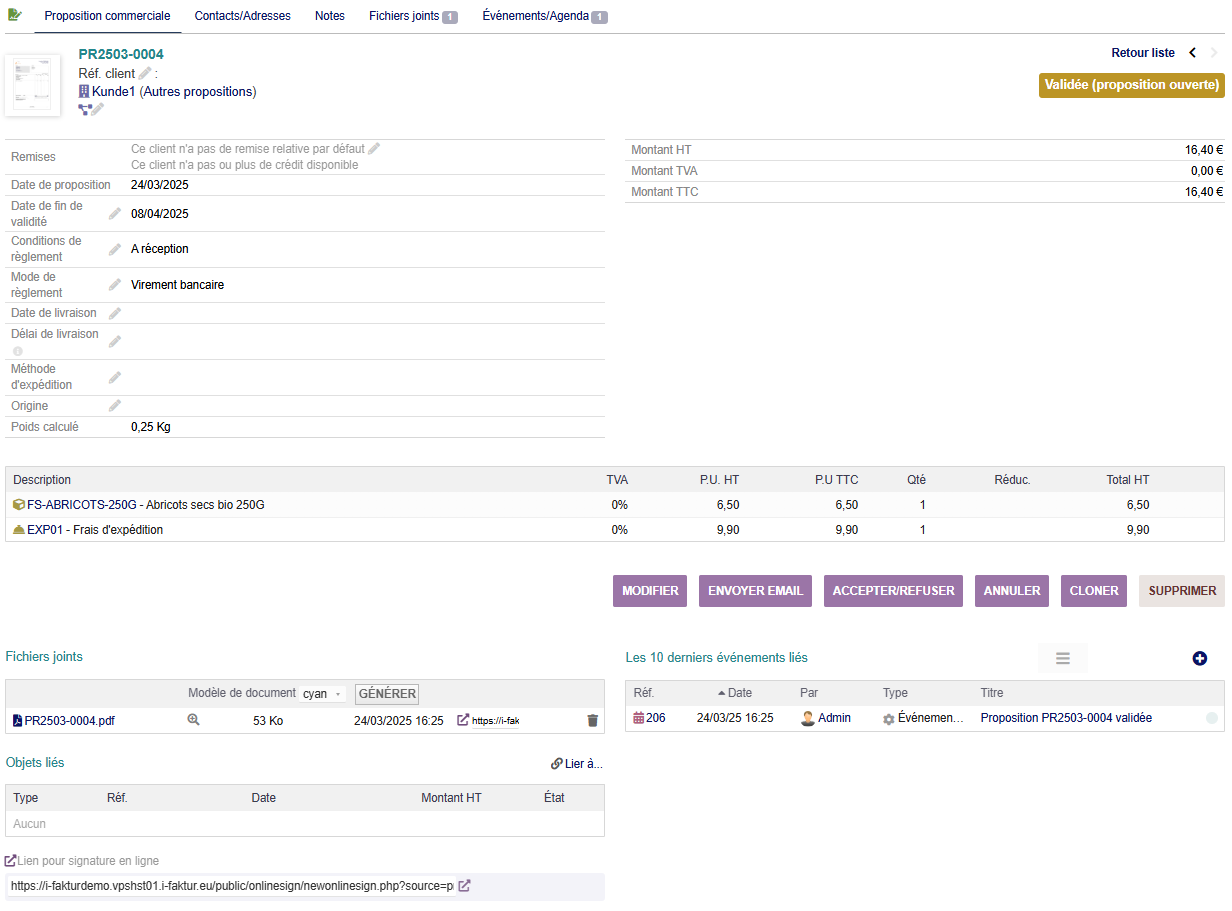Click pencil icon for Mode de règlement
Screen dimensions: 1232x911
point(115,285)
